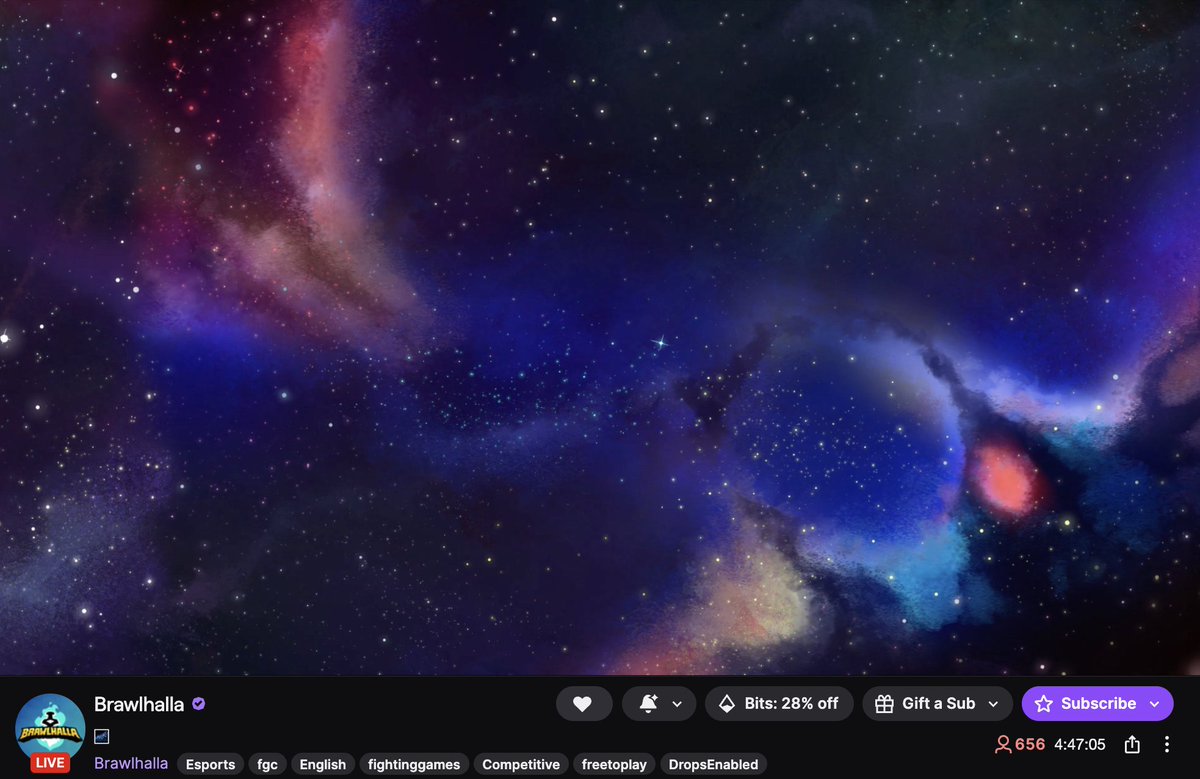
Task: Click the 4:47:05 stream uptime
Action: point(1080,745)
